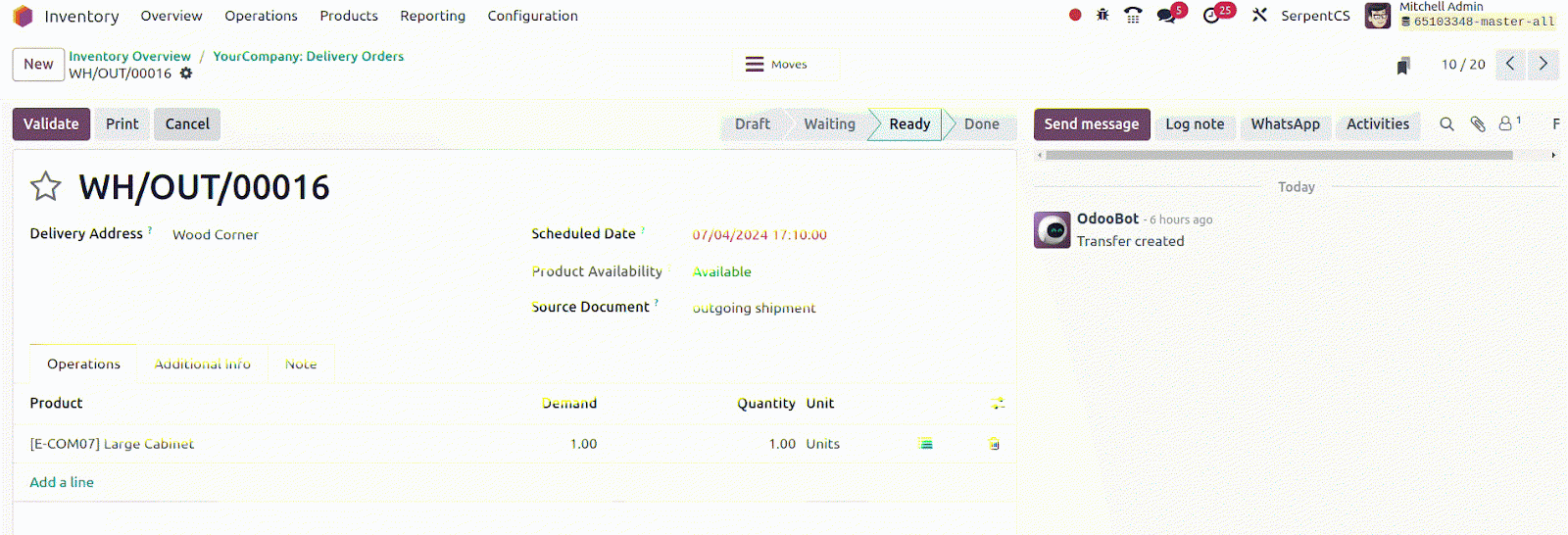This screenshot has height=535, width=1568.
Task: Toggle the favorite star for WH/OUT/00016
Action: (45, 186)
